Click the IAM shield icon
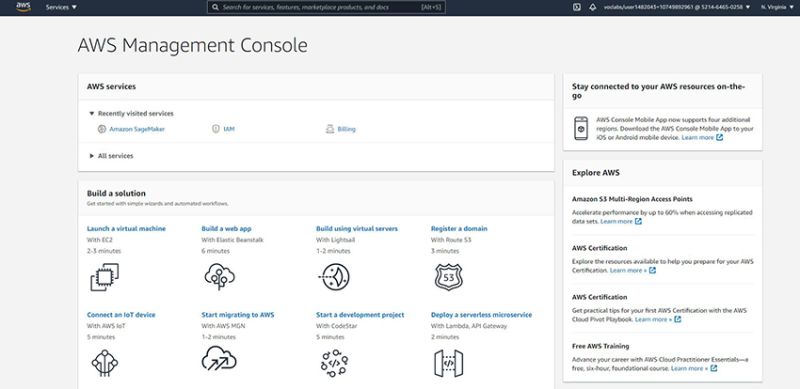 (216, 129)
